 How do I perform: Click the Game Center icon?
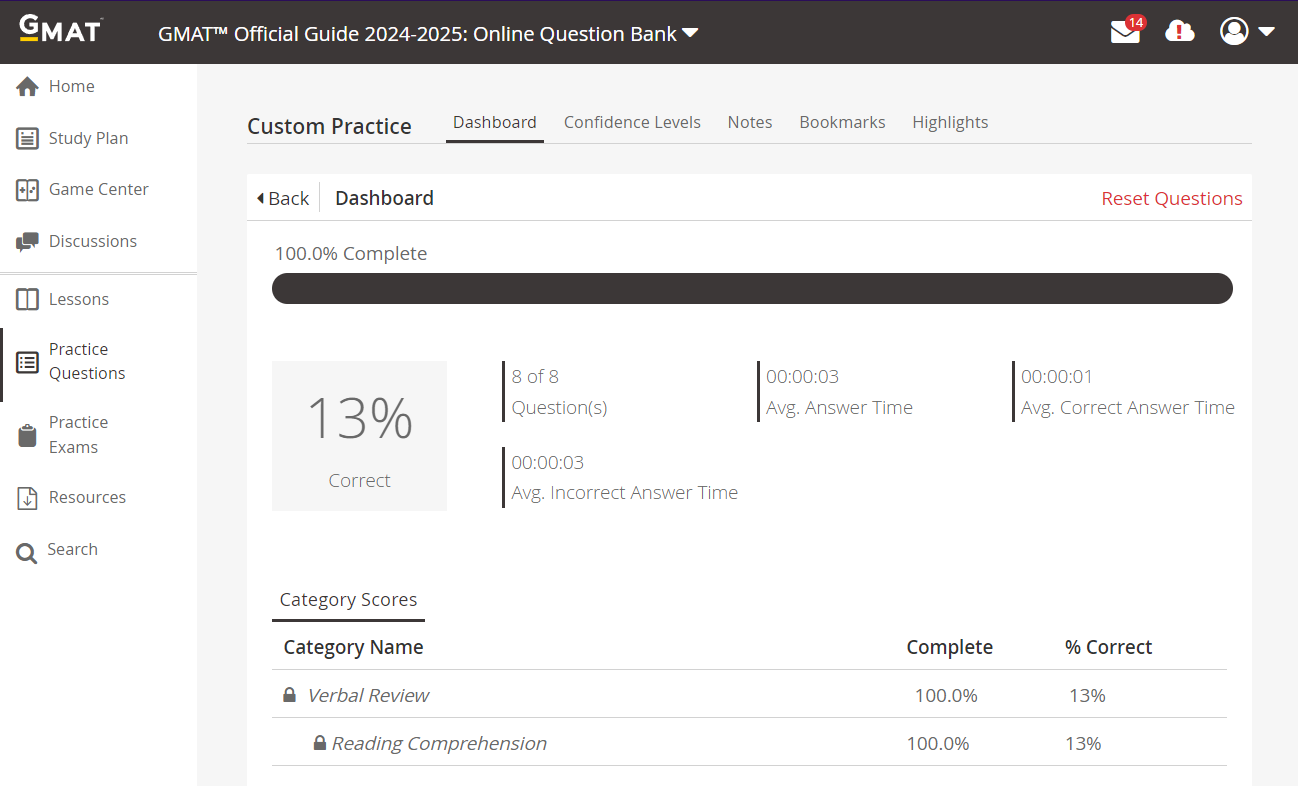[27, 190]
